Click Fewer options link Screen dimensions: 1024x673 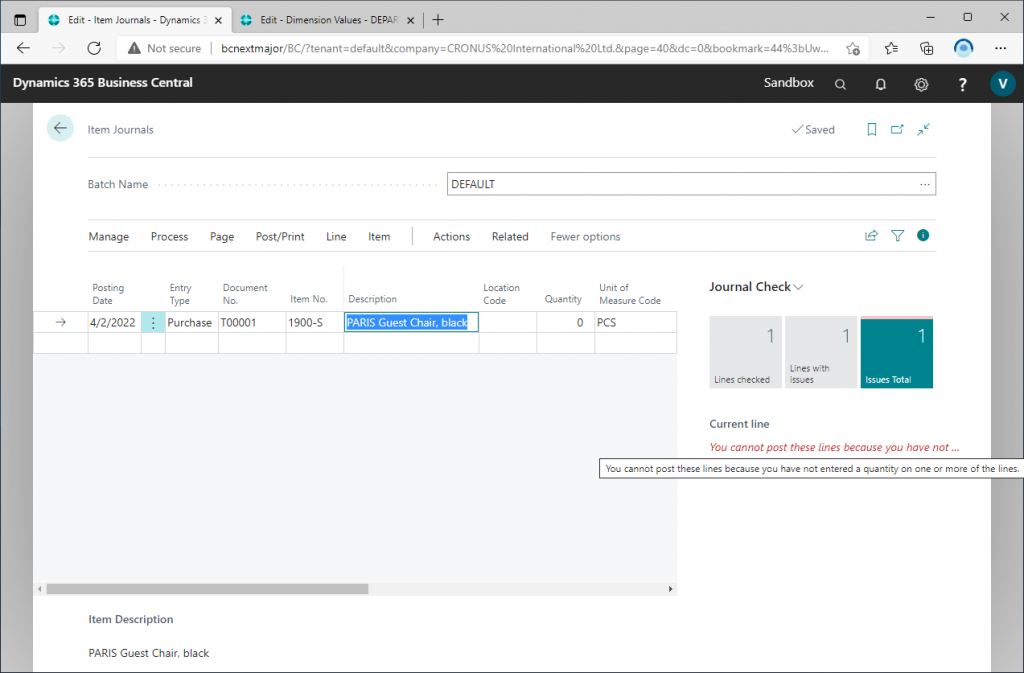pyautogui.click(x=585, y=237)
